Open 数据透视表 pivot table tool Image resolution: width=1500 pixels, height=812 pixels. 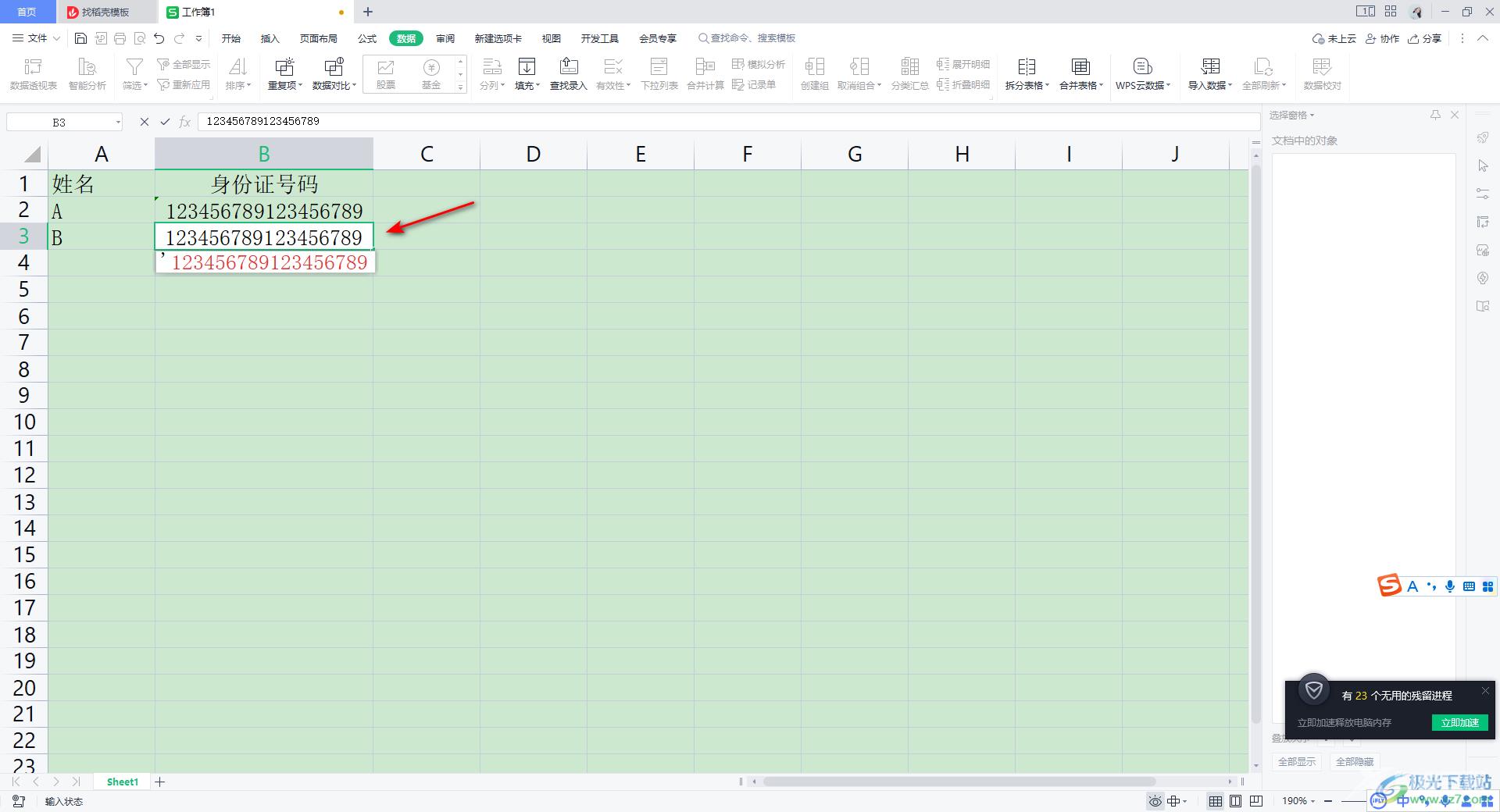click(33, 75)
